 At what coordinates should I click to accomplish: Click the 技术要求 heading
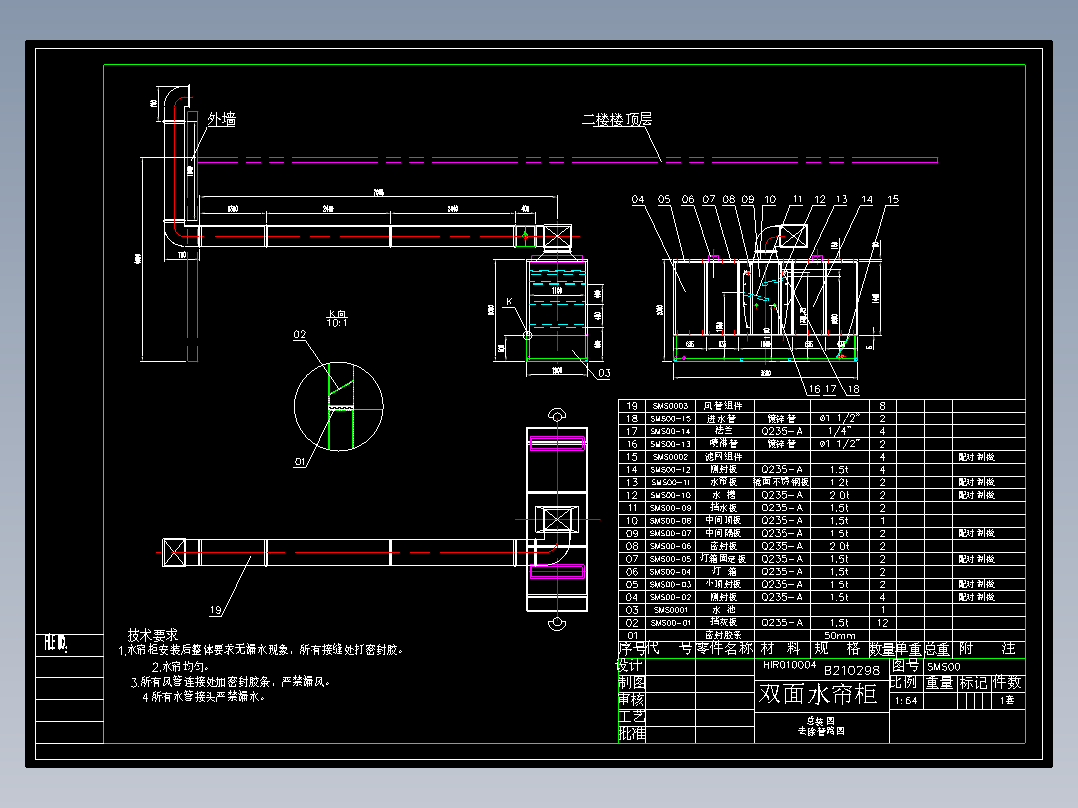click(x=153, y=635)
